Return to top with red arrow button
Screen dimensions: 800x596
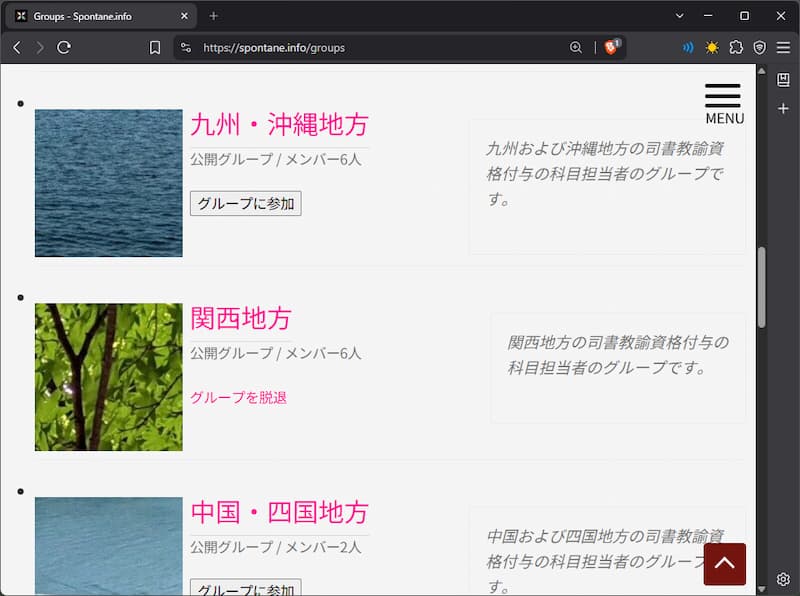coord(724,564)
